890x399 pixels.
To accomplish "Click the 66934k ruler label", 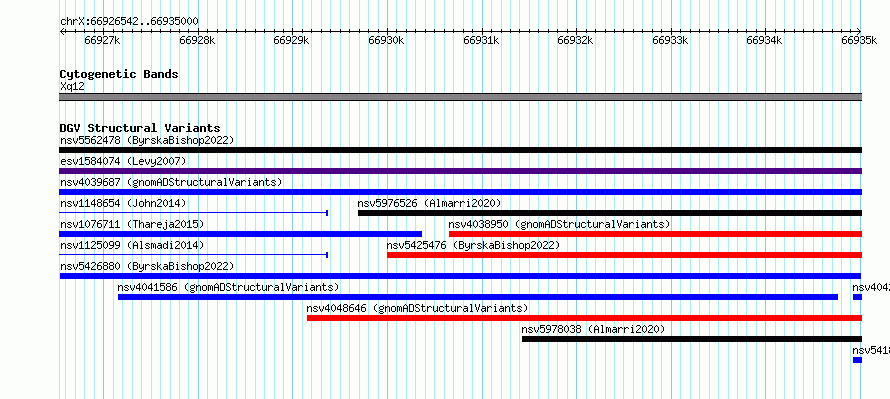I will click(x=764, y=40).
